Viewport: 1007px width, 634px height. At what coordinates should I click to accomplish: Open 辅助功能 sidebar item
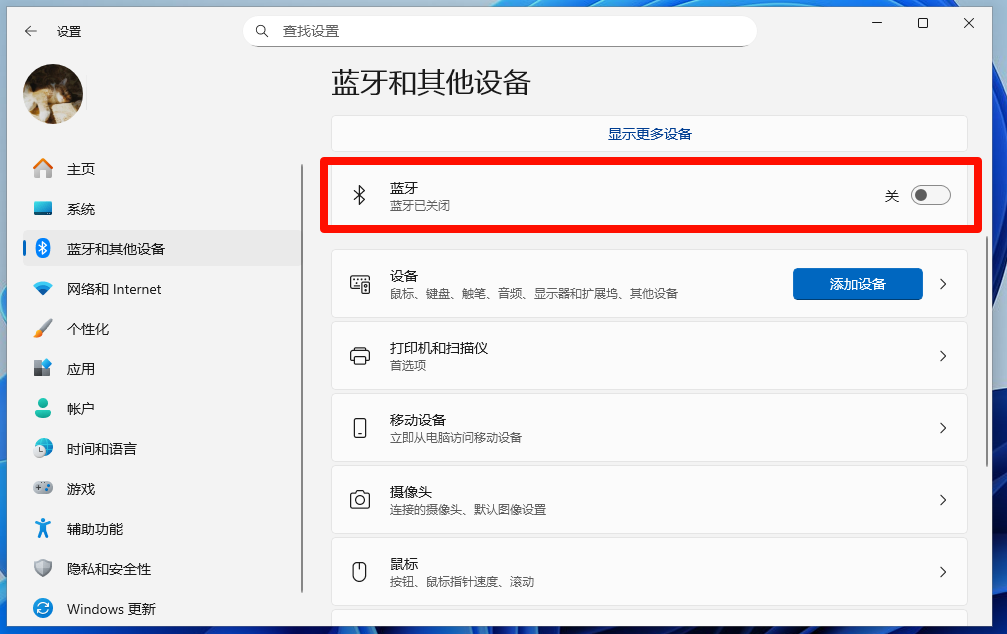tap(162, 529)
